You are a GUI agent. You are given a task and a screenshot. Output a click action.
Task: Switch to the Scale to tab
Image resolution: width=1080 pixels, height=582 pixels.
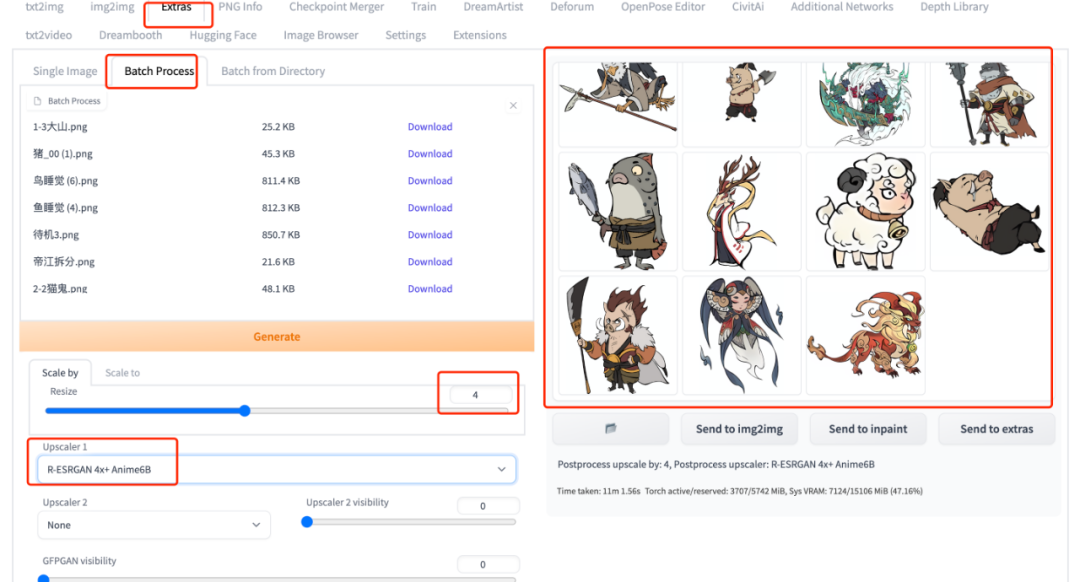pos(122,373)
